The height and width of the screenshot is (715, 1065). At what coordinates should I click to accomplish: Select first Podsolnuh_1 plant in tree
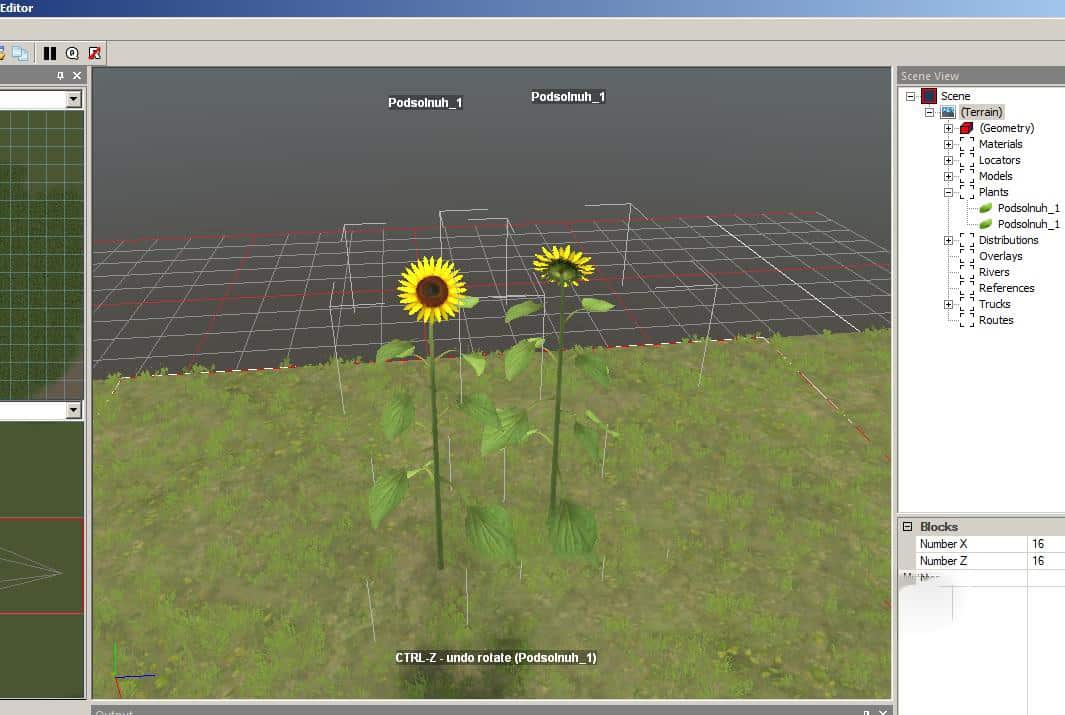(x=1028, y=208)
